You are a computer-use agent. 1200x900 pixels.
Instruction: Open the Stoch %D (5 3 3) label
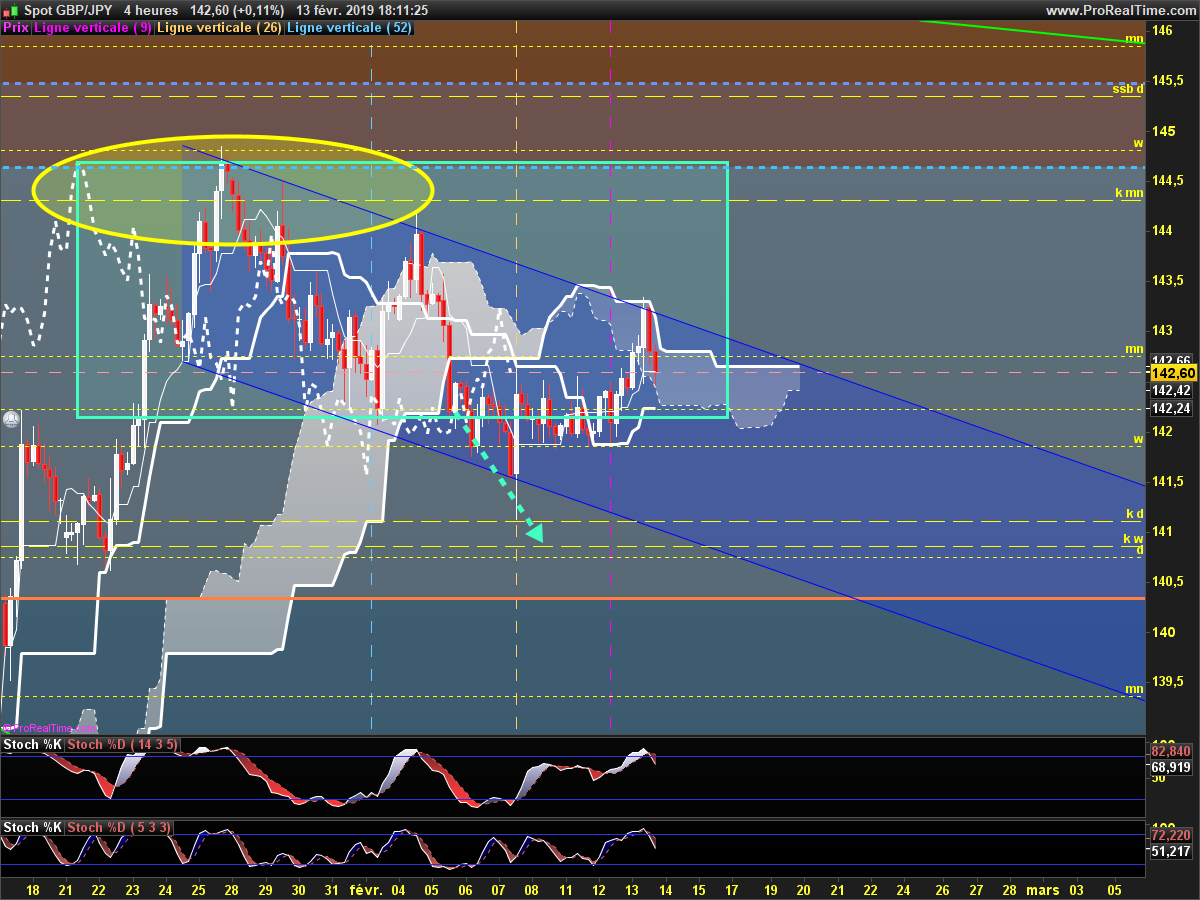point(119,828)
